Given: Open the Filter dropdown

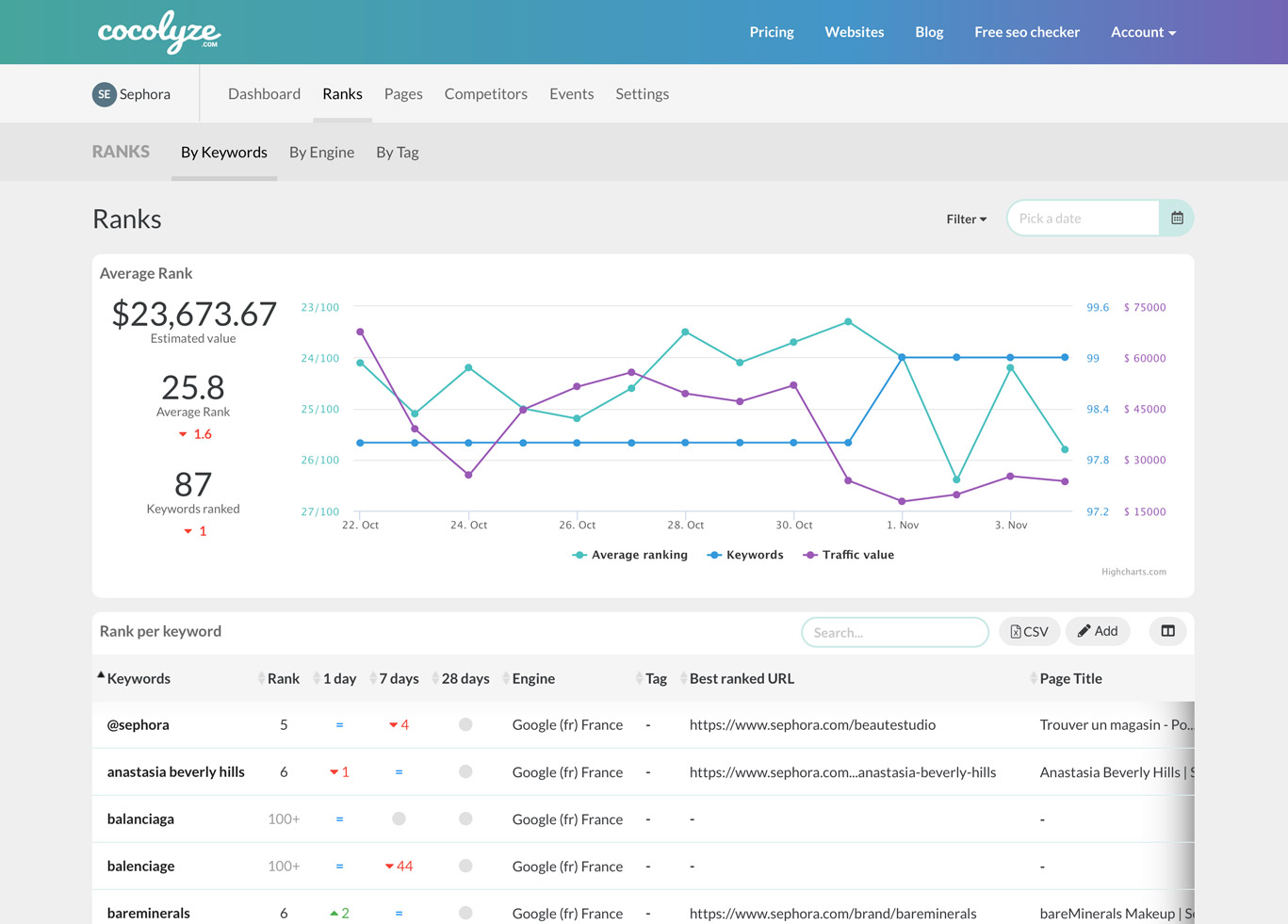Looking at the screenshot, I should coord(967,219).
